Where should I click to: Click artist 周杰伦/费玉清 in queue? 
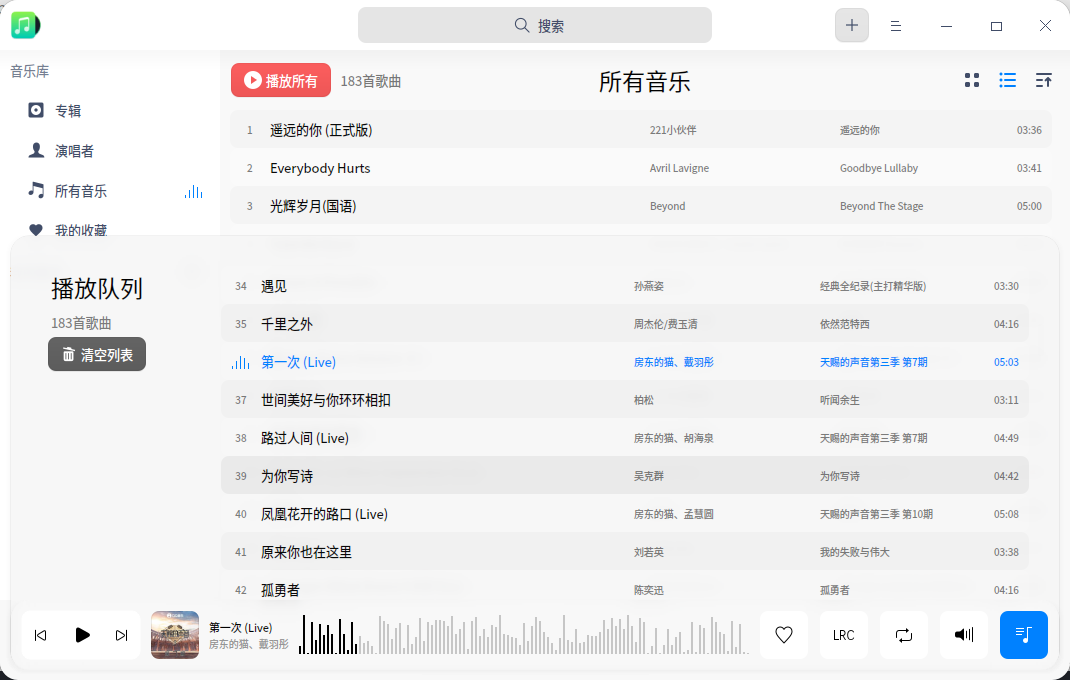[x=665, y=324]
